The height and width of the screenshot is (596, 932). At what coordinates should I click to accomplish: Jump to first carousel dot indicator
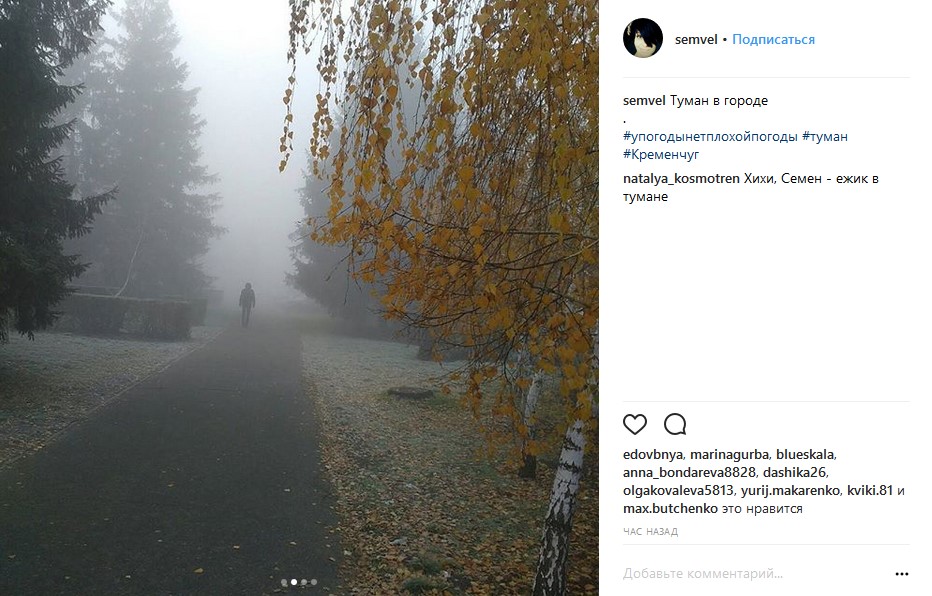[x=284, y=582]
